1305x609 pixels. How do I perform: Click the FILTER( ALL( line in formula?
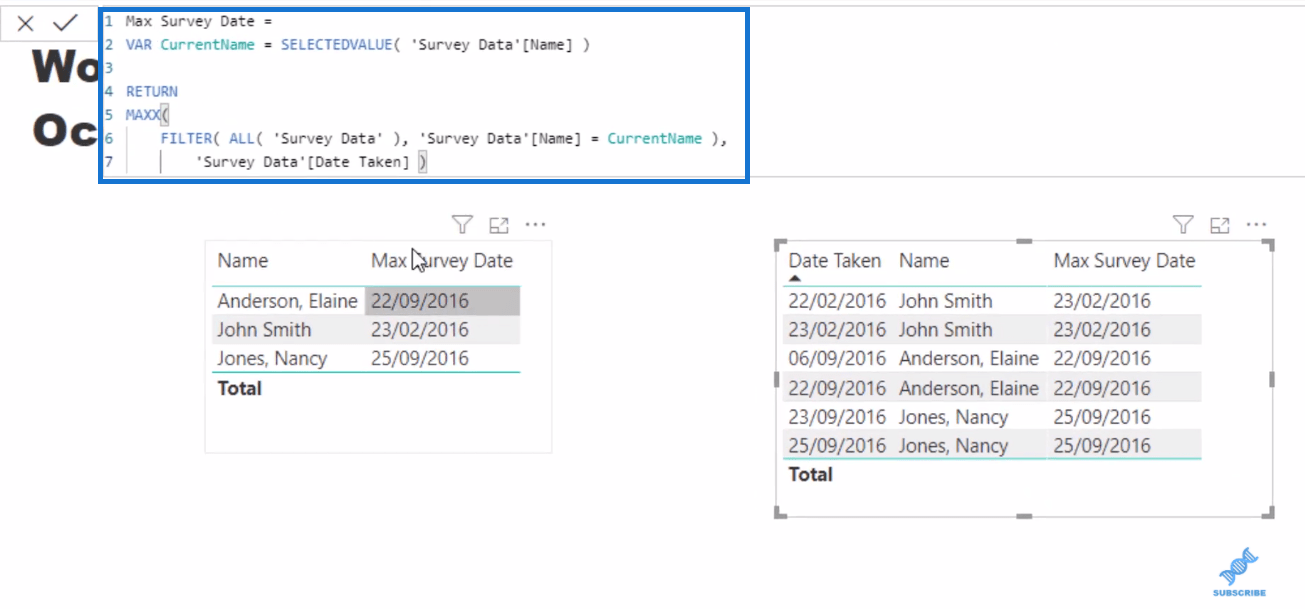[444, 139]
